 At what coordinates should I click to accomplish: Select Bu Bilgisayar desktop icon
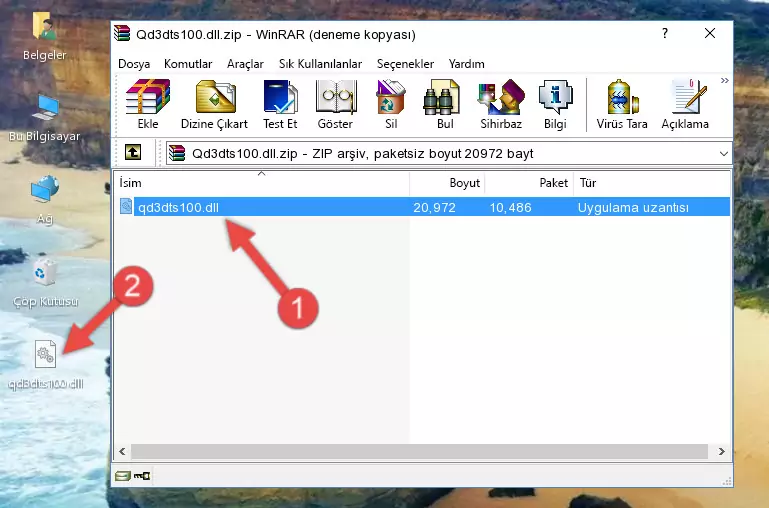click(x=45, y=118)
